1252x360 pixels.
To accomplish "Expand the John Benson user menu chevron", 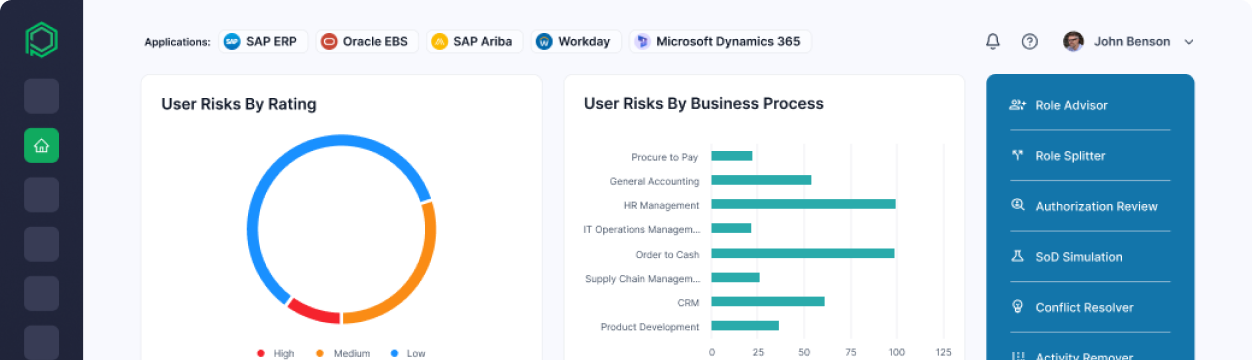I will click(1189, 42).
